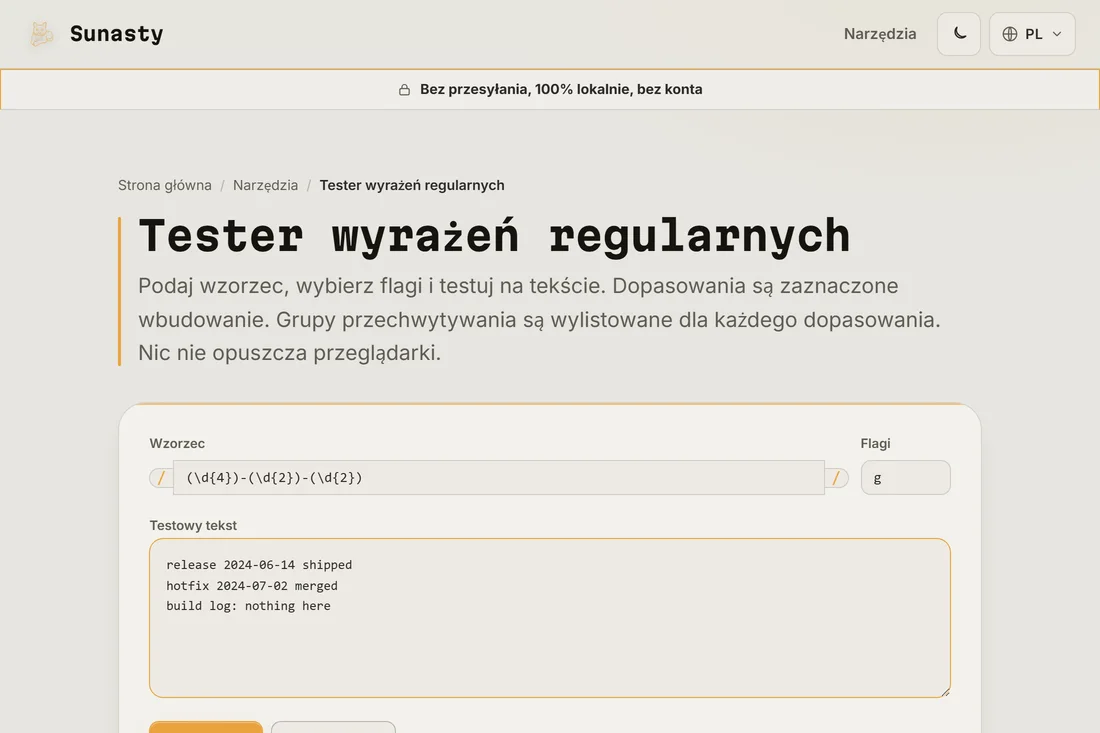The width and height of the screenshot is (1100, 733).
Task: Focus the Flagi flags input field
Action: [x=905, y=478]
